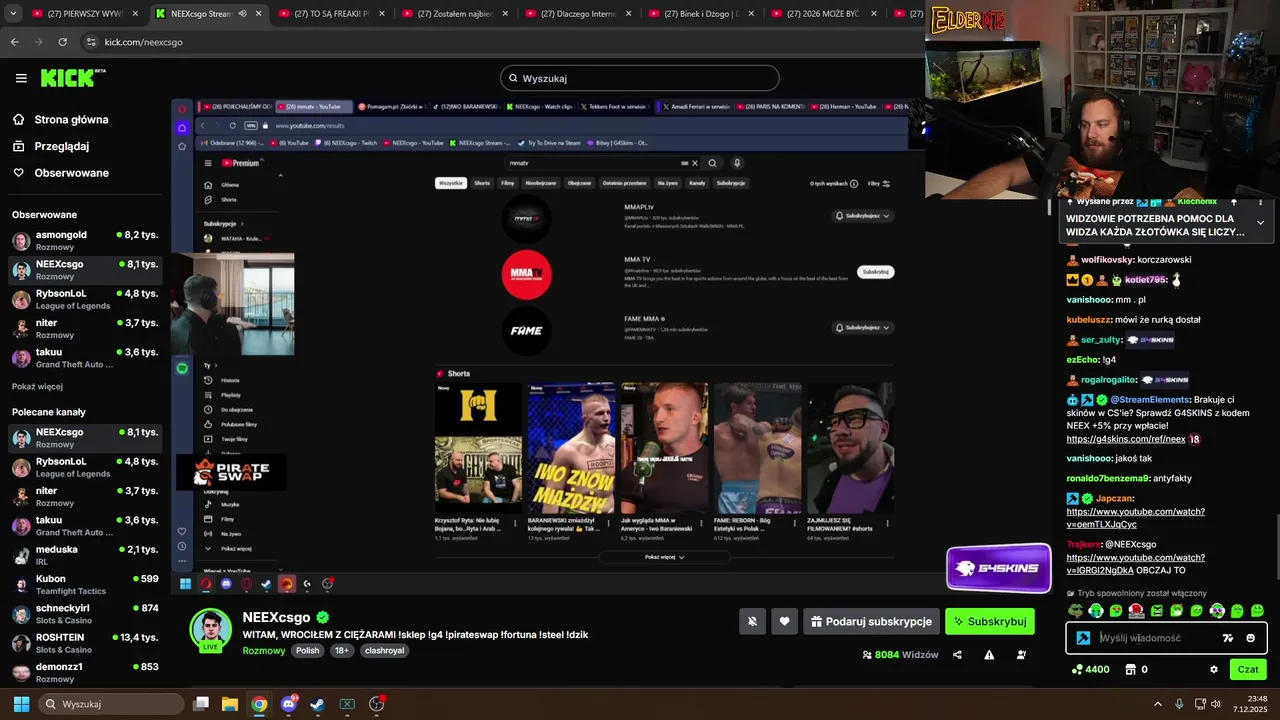Open schneckyirl Slots & Casino channel
Screen dimensions: 1280x720
pos(85,613)
